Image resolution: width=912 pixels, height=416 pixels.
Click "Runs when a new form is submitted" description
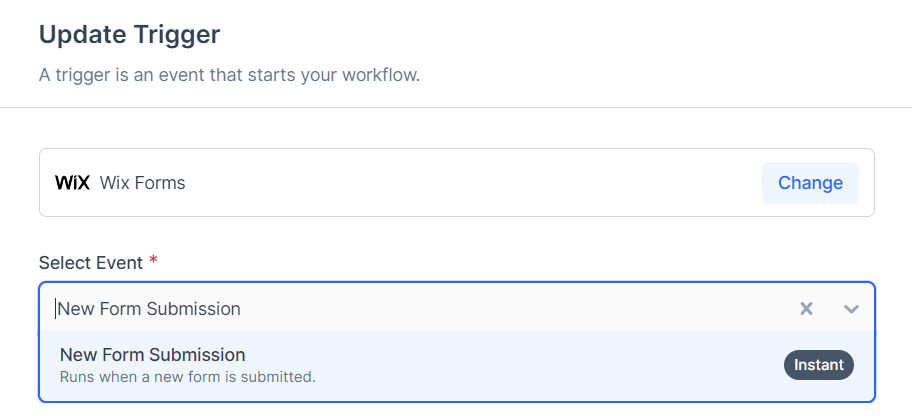pos(187,377)
